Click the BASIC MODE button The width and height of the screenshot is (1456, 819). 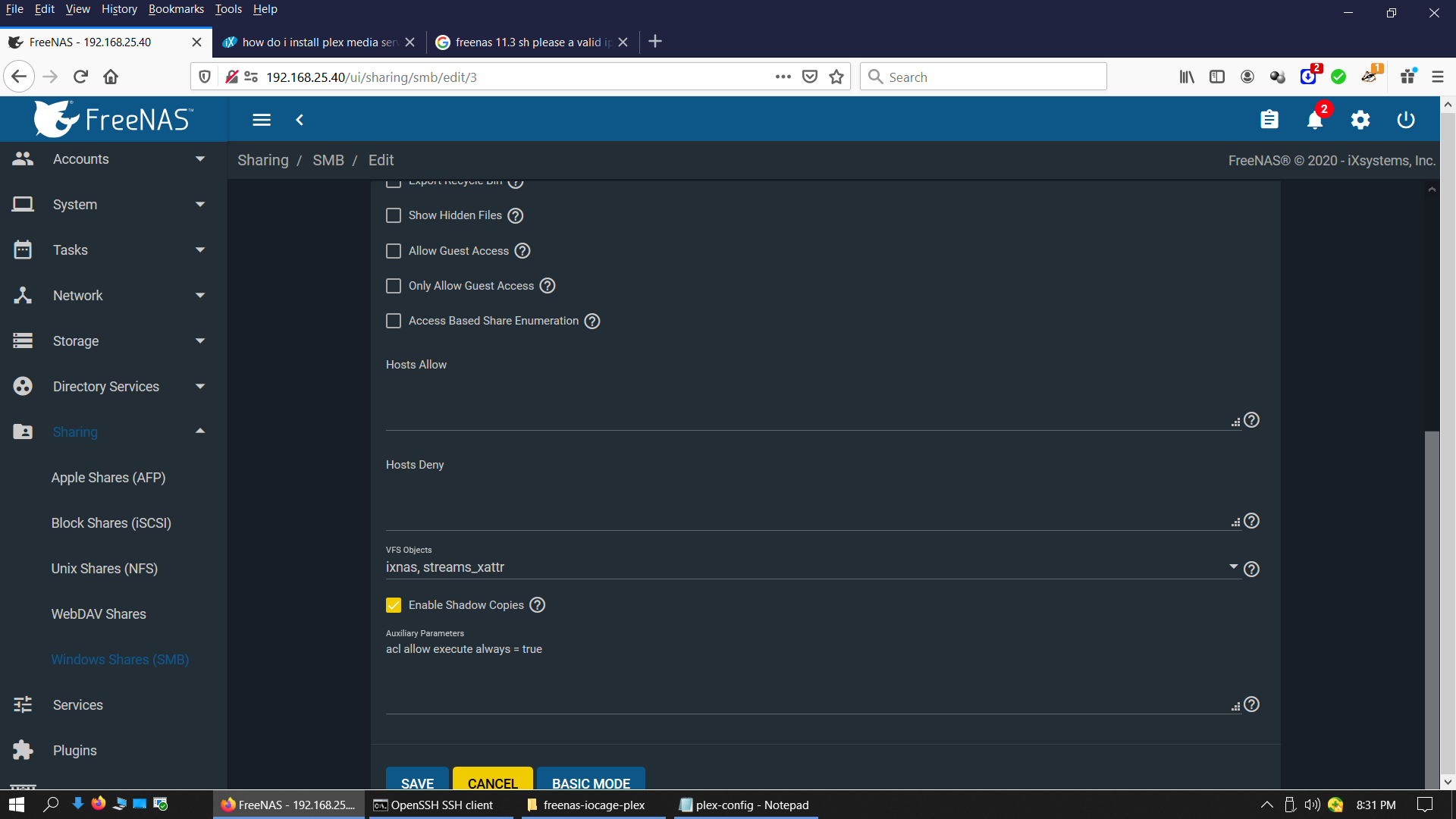pos(591,781)
